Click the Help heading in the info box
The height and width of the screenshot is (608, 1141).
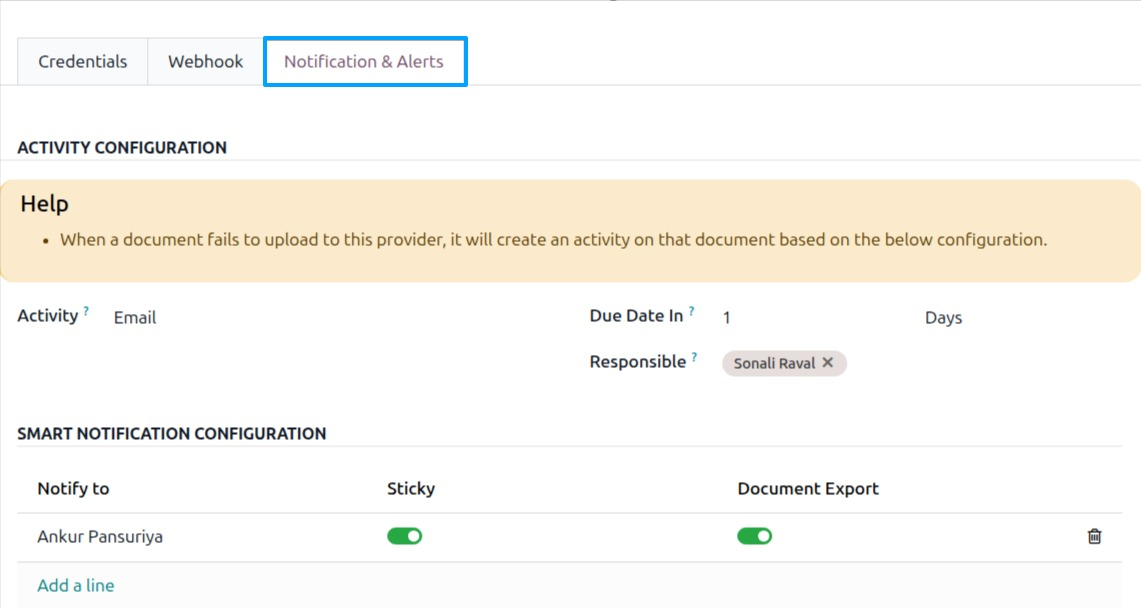(x=44, y=204)
